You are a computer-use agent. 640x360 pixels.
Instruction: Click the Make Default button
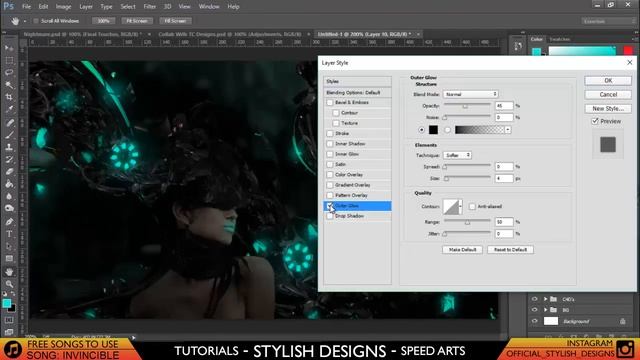[x=462, y=249]
